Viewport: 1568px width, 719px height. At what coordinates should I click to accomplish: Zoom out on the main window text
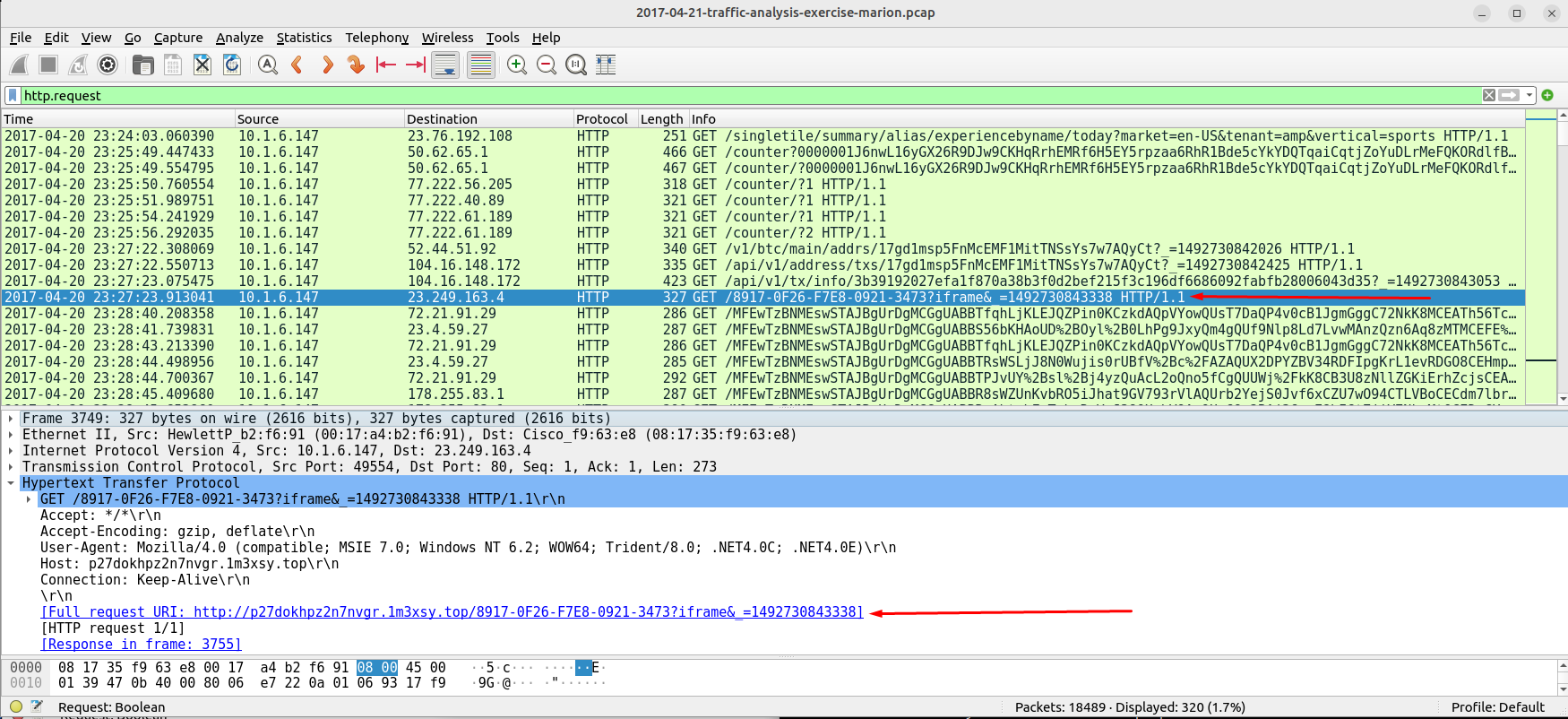click(x=547, y=65)
